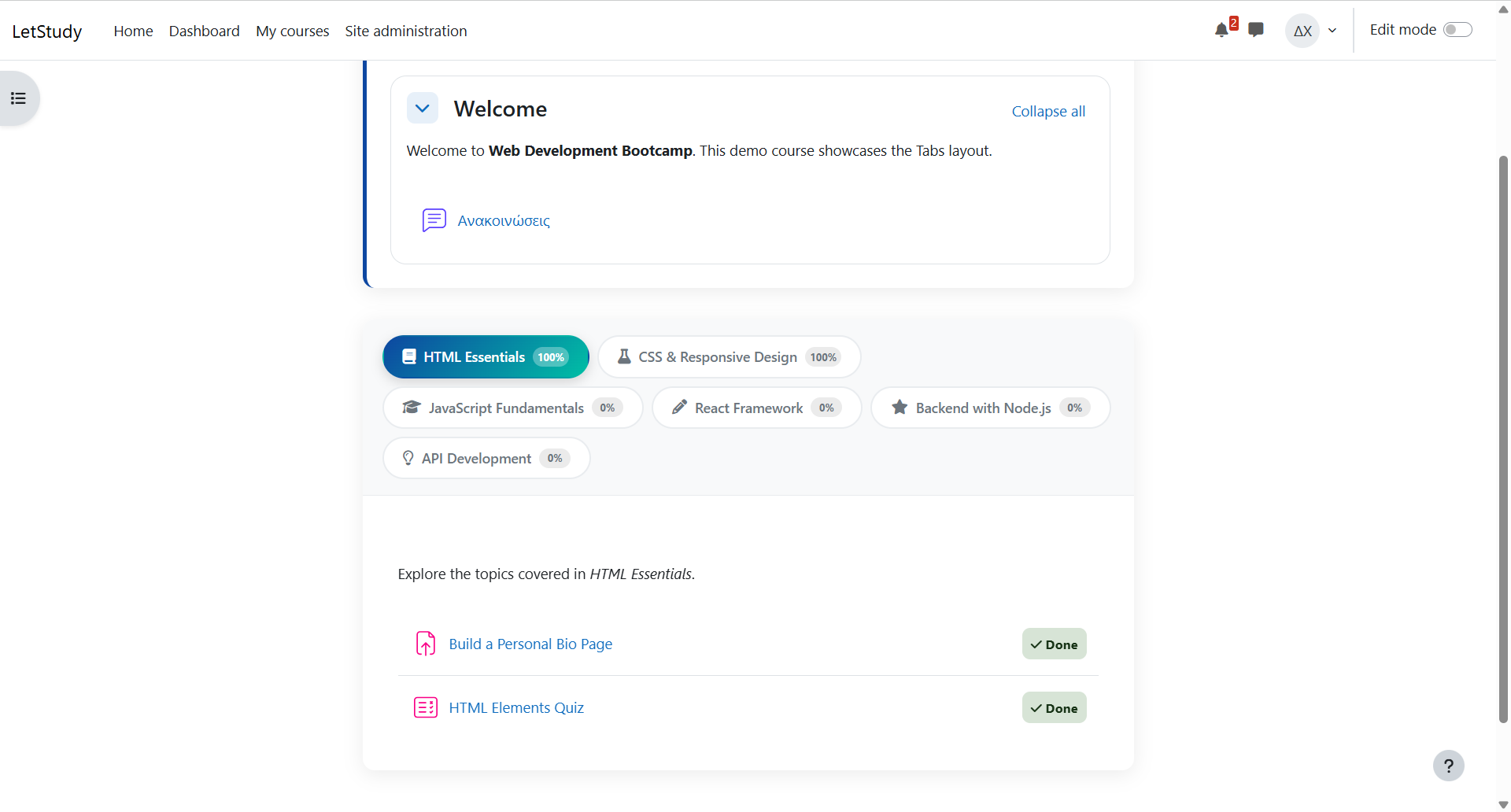Toggle Done status for HTML Elements Quiz
This screenshot has height=812, width=1511.
coord(1054,708)
